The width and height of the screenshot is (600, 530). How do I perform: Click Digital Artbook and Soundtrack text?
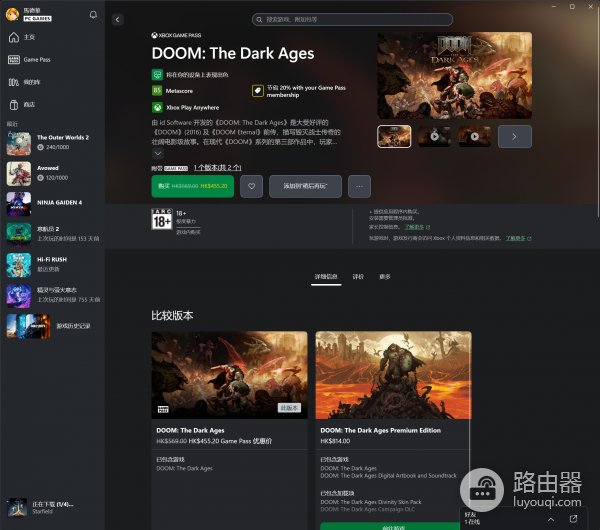tap(388, 476)
